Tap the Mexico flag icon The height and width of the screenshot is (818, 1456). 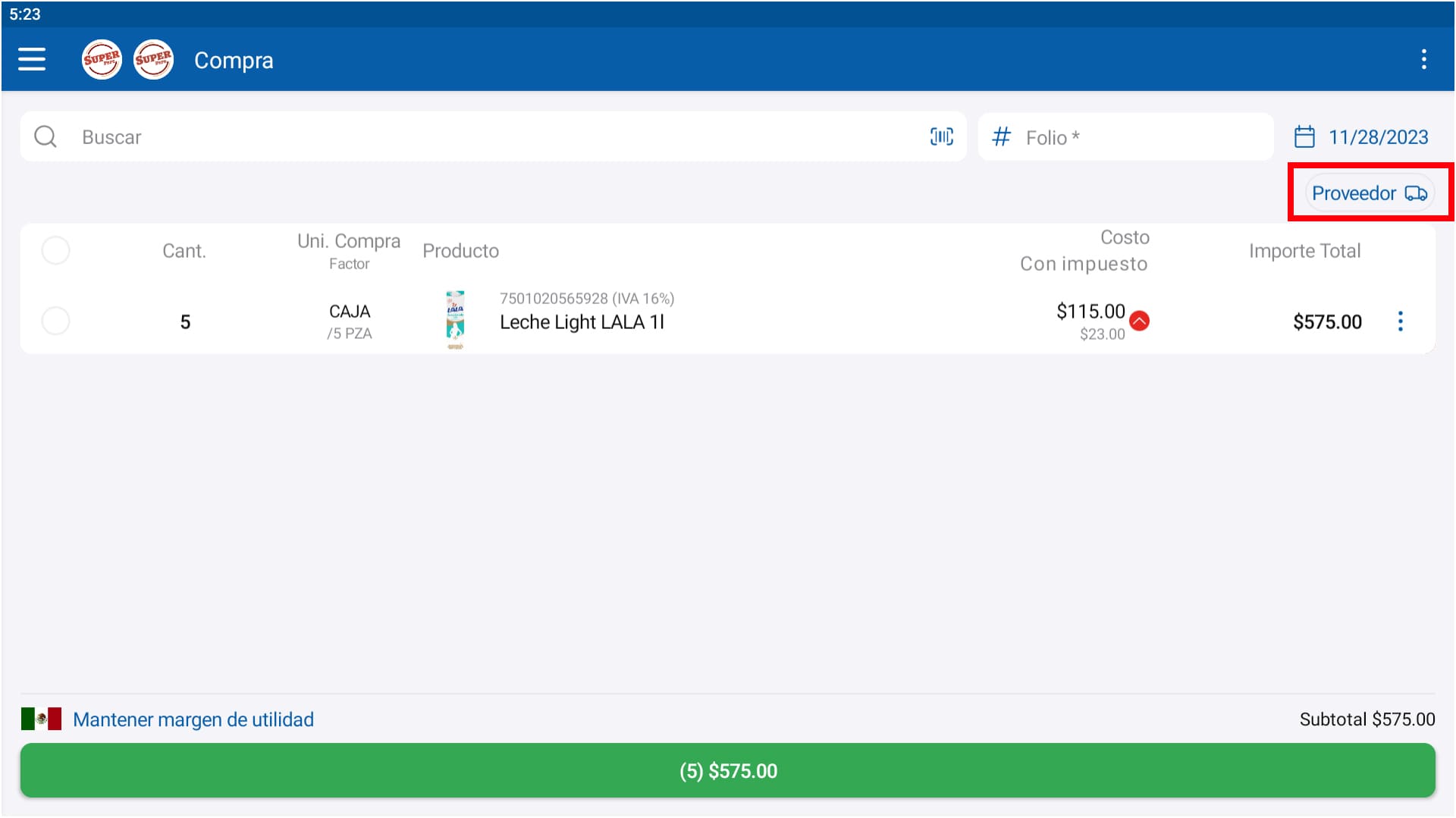point(41,719)
